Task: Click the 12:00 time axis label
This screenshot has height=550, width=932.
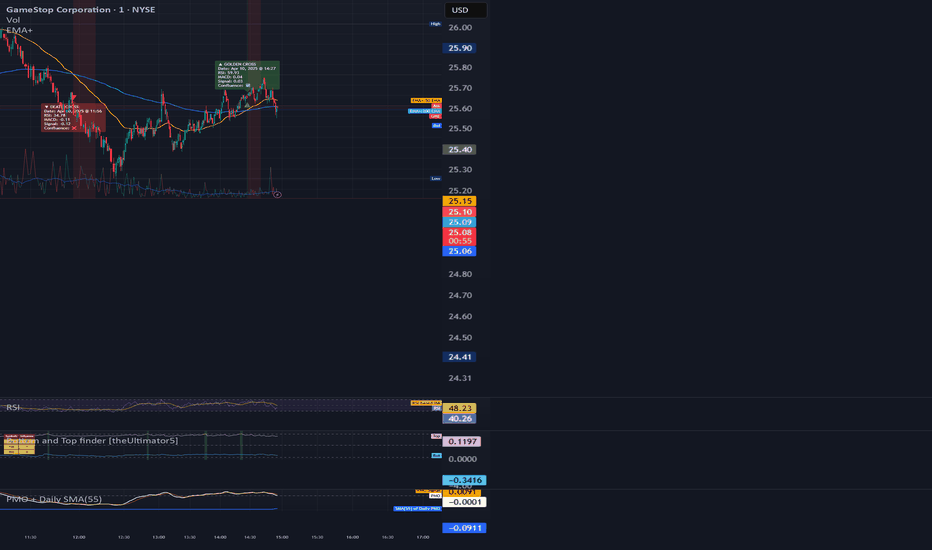Action: [x=78, y=538]
